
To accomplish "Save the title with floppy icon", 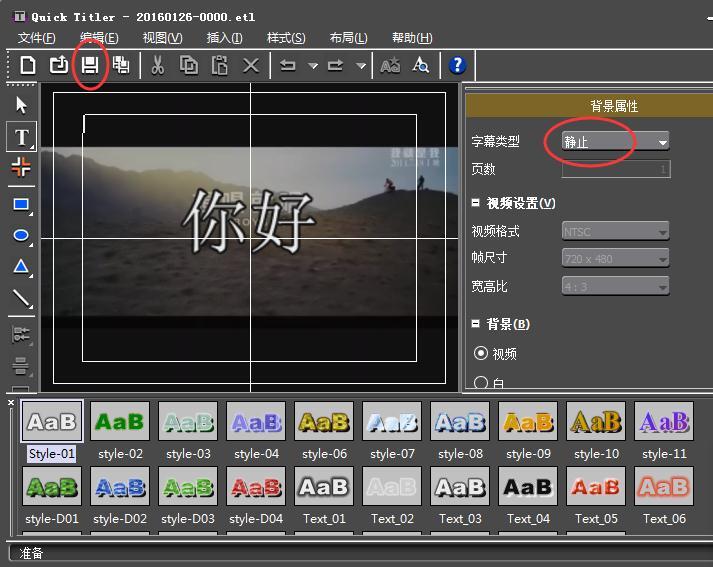I will (x=90, y=65).
